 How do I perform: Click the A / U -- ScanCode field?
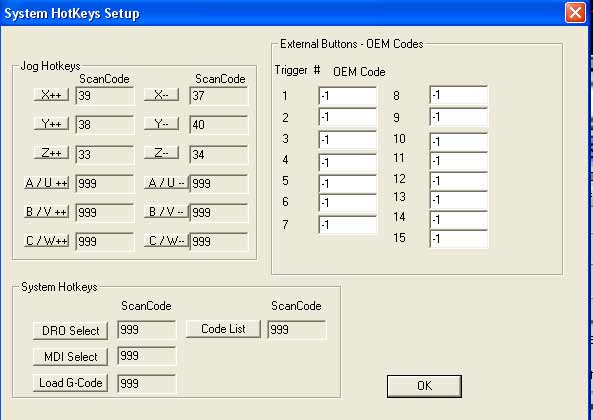point(219,184)
